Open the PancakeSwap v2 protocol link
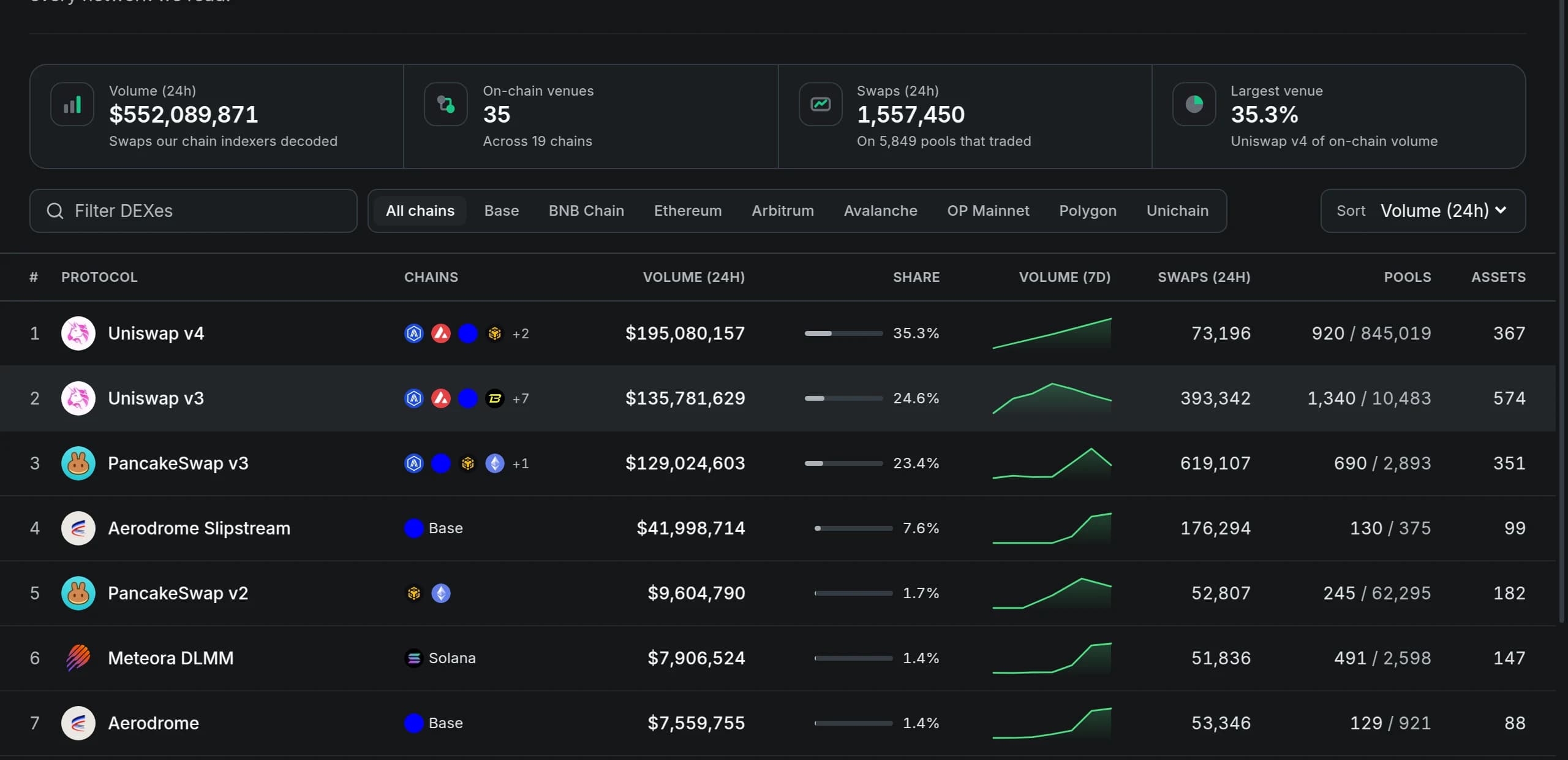The height and width of the screenshot is (760, 1568). pyautogui.click(x=178, y=593)
